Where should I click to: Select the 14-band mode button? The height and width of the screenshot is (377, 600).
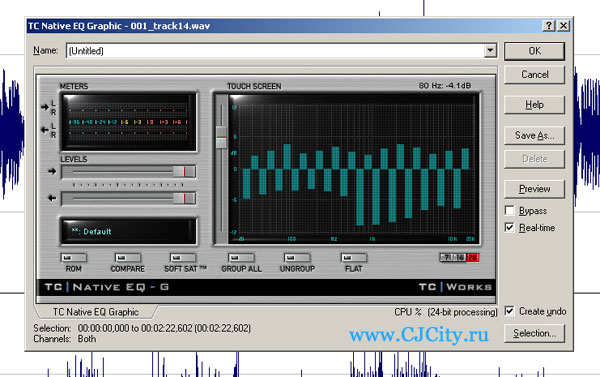(460, 258)
